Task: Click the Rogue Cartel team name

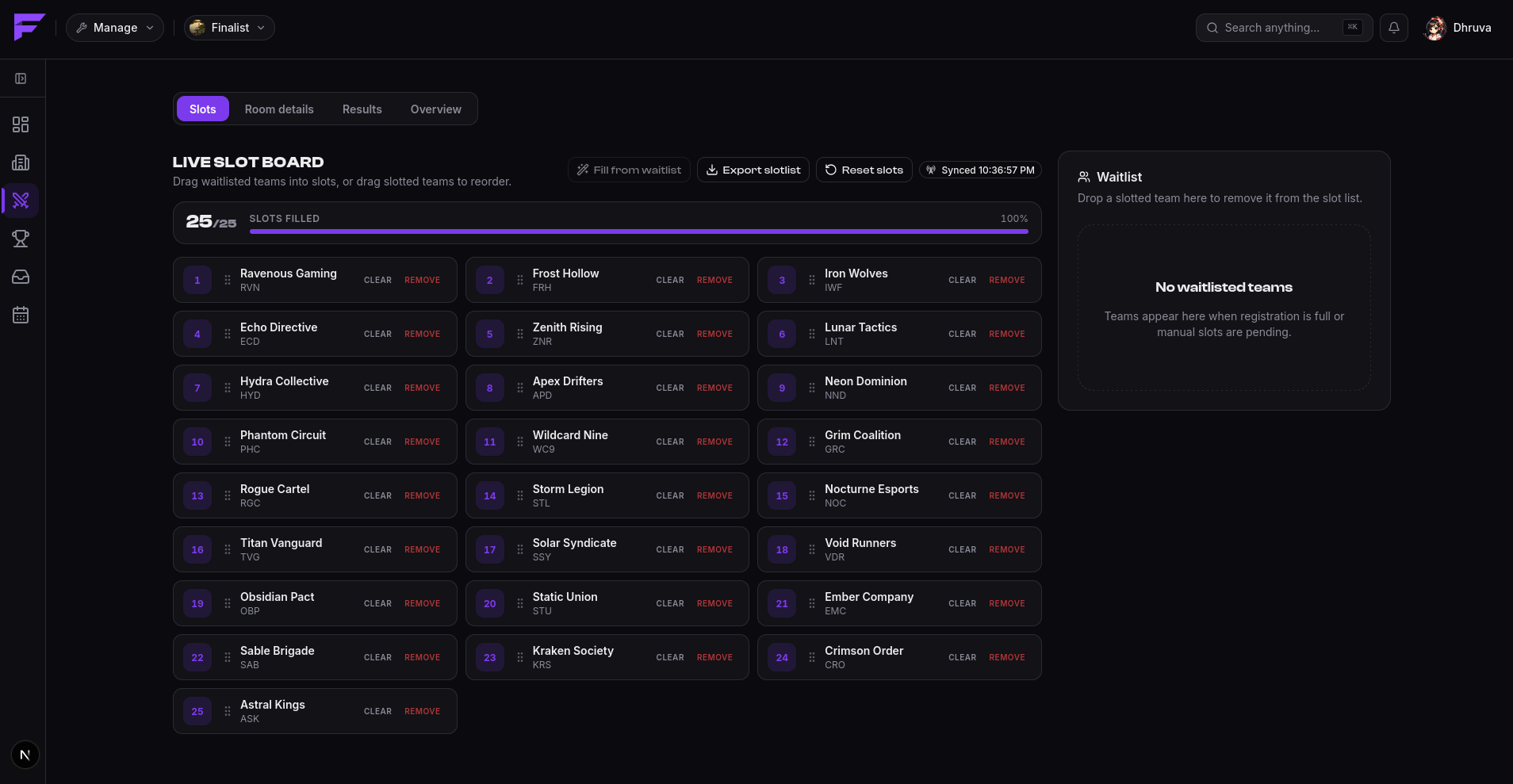Action: pos(275,489)
